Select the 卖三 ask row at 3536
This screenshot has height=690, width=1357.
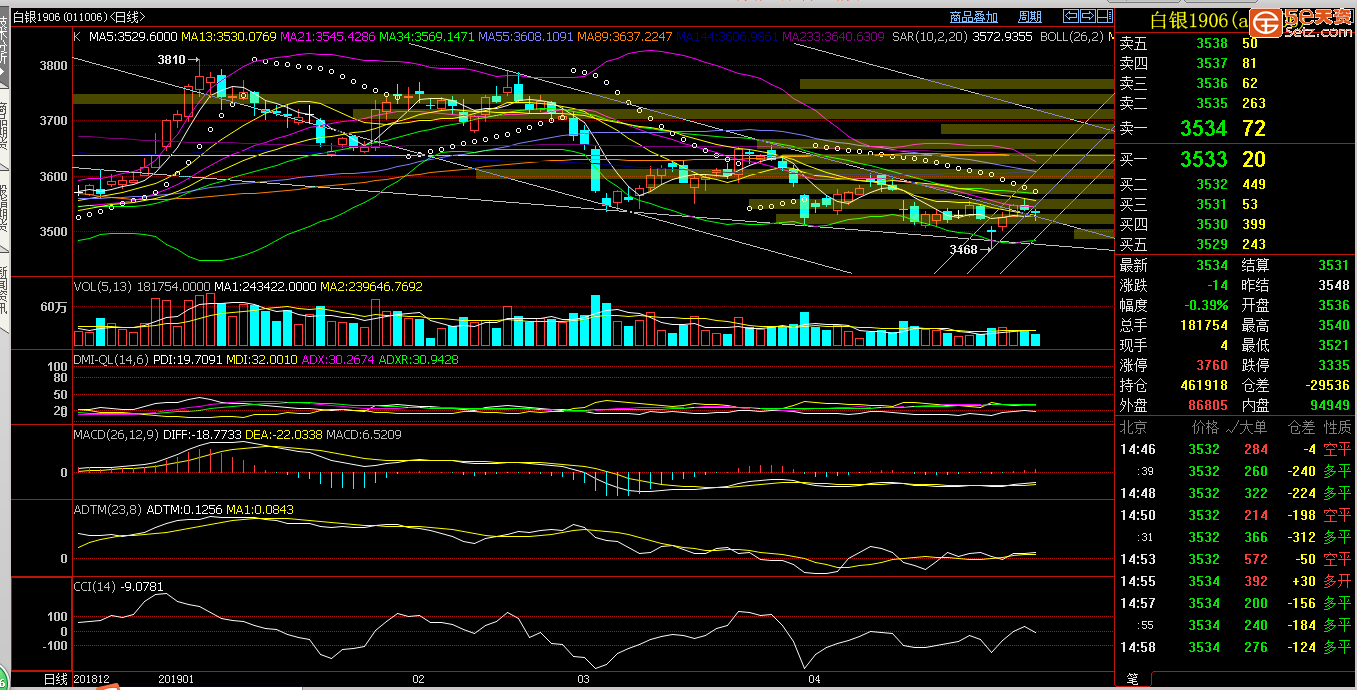pos(1235,83)
